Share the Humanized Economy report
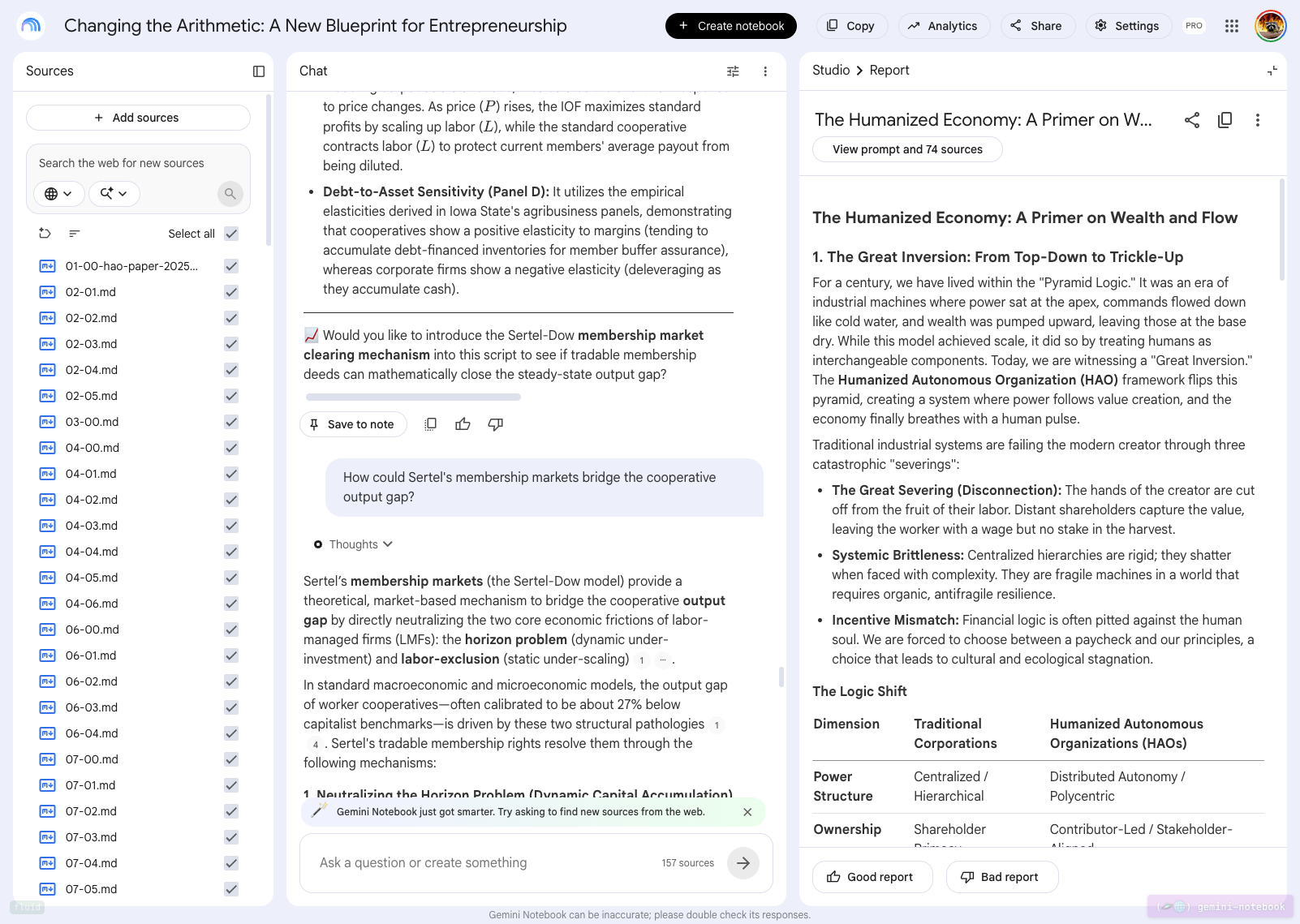This screenshot has width=1300, height=924. 1192,120
